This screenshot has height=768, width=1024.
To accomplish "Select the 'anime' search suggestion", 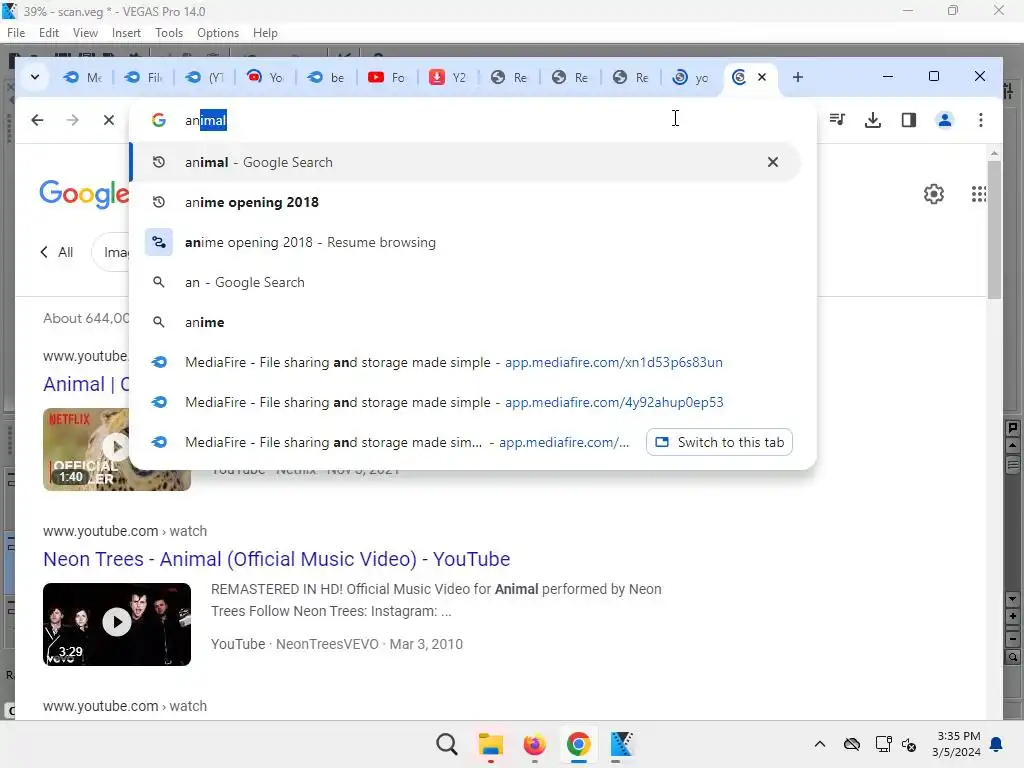I will [465, 322].
